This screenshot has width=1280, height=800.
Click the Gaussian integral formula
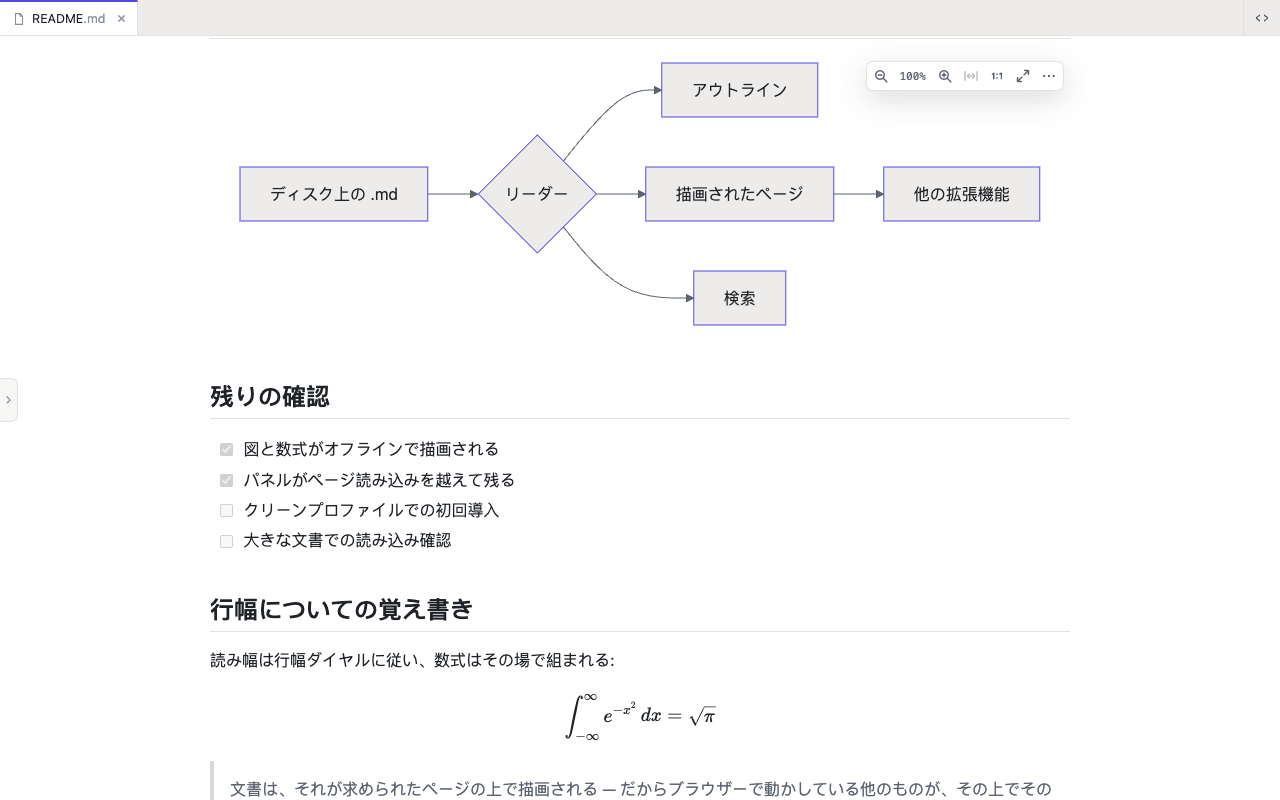pyautogui.click(x=640, y=715)
